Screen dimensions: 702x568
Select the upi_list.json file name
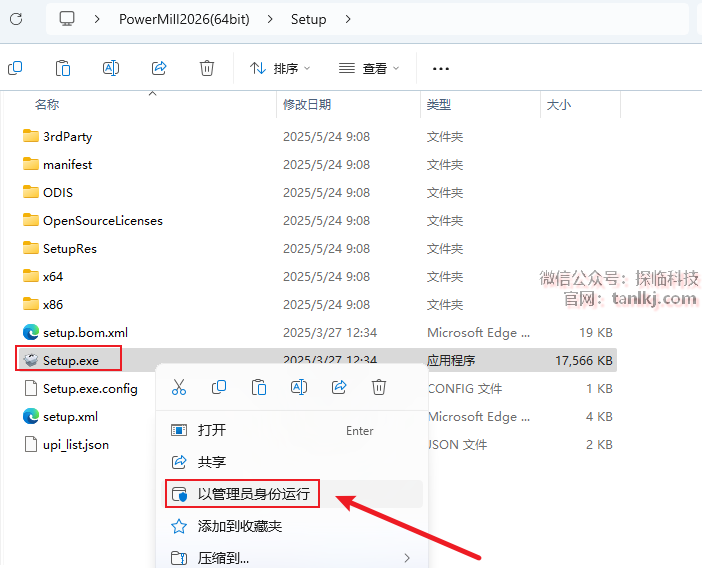click(x=76, y=445)
